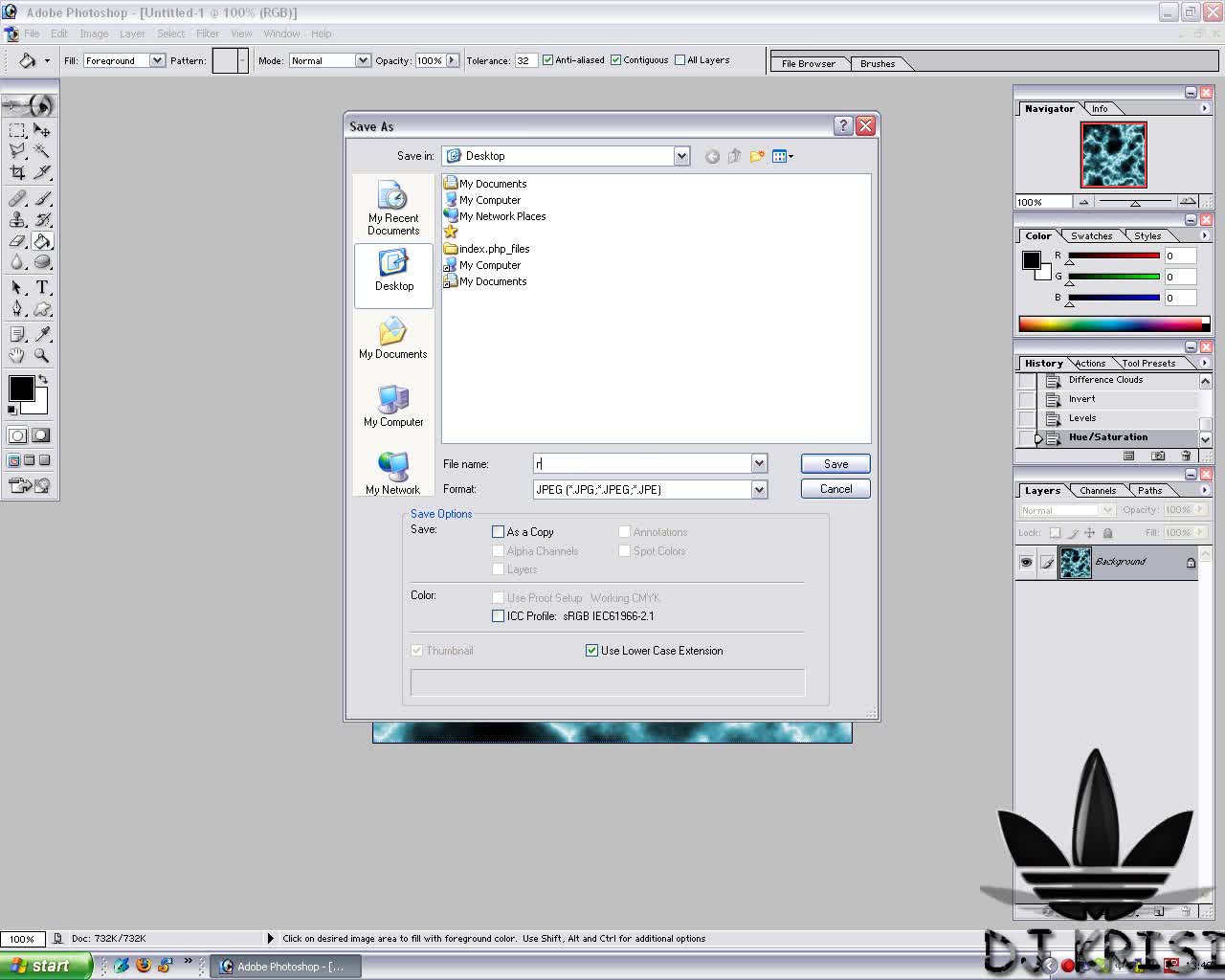The height and width of the screenshot is (980, 1225).
Task: Select the Healing Brush tool
Action: (17, 199)
